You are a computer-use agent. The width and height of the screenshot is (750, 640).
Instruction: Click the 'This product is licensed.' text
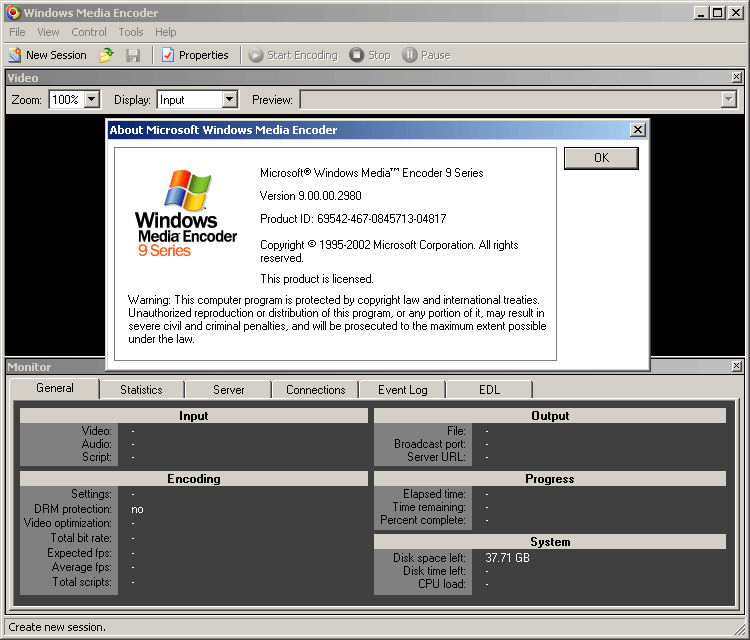(317, 279)
